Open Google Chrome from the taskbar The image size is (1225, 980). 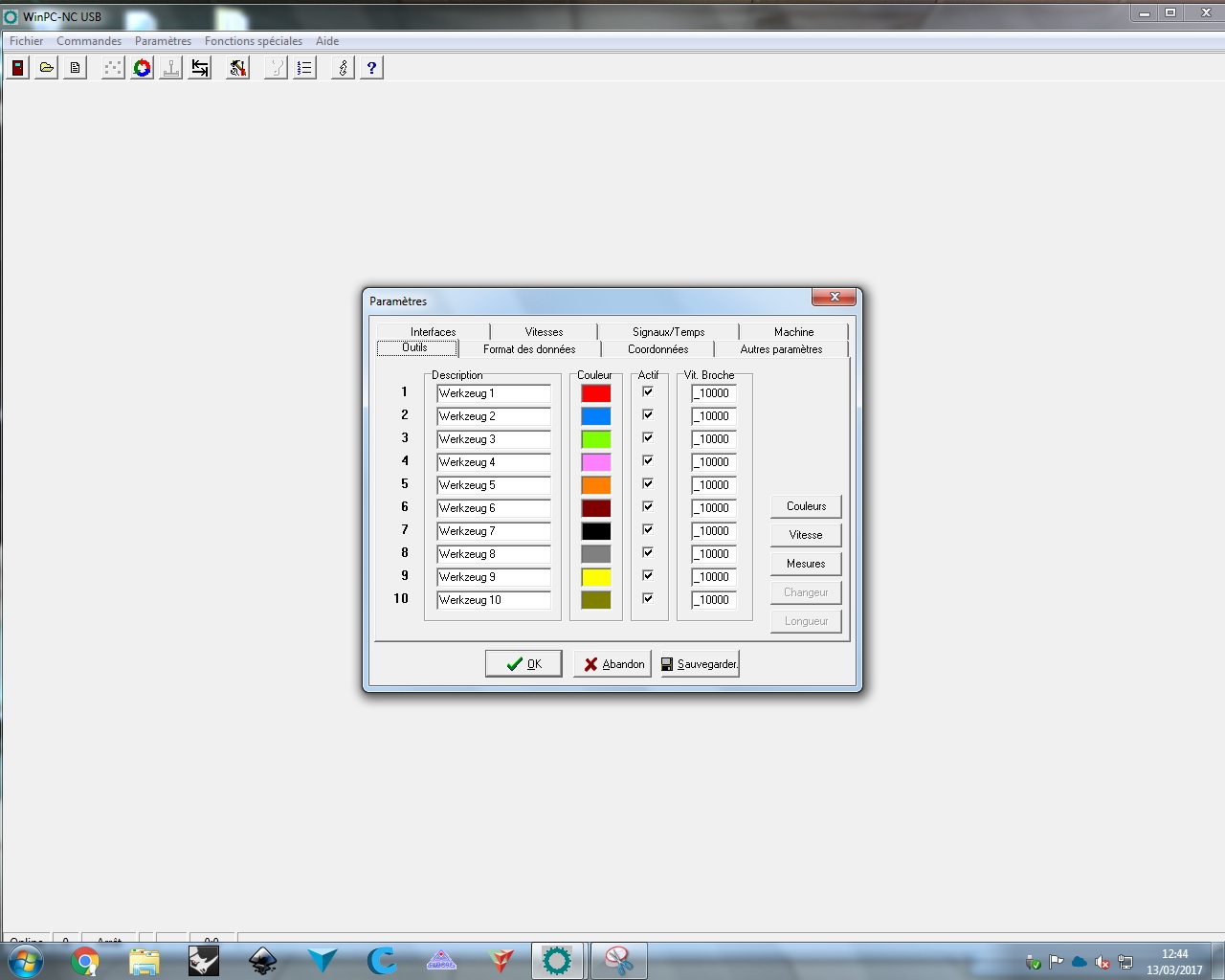click(x=85, y=961)
